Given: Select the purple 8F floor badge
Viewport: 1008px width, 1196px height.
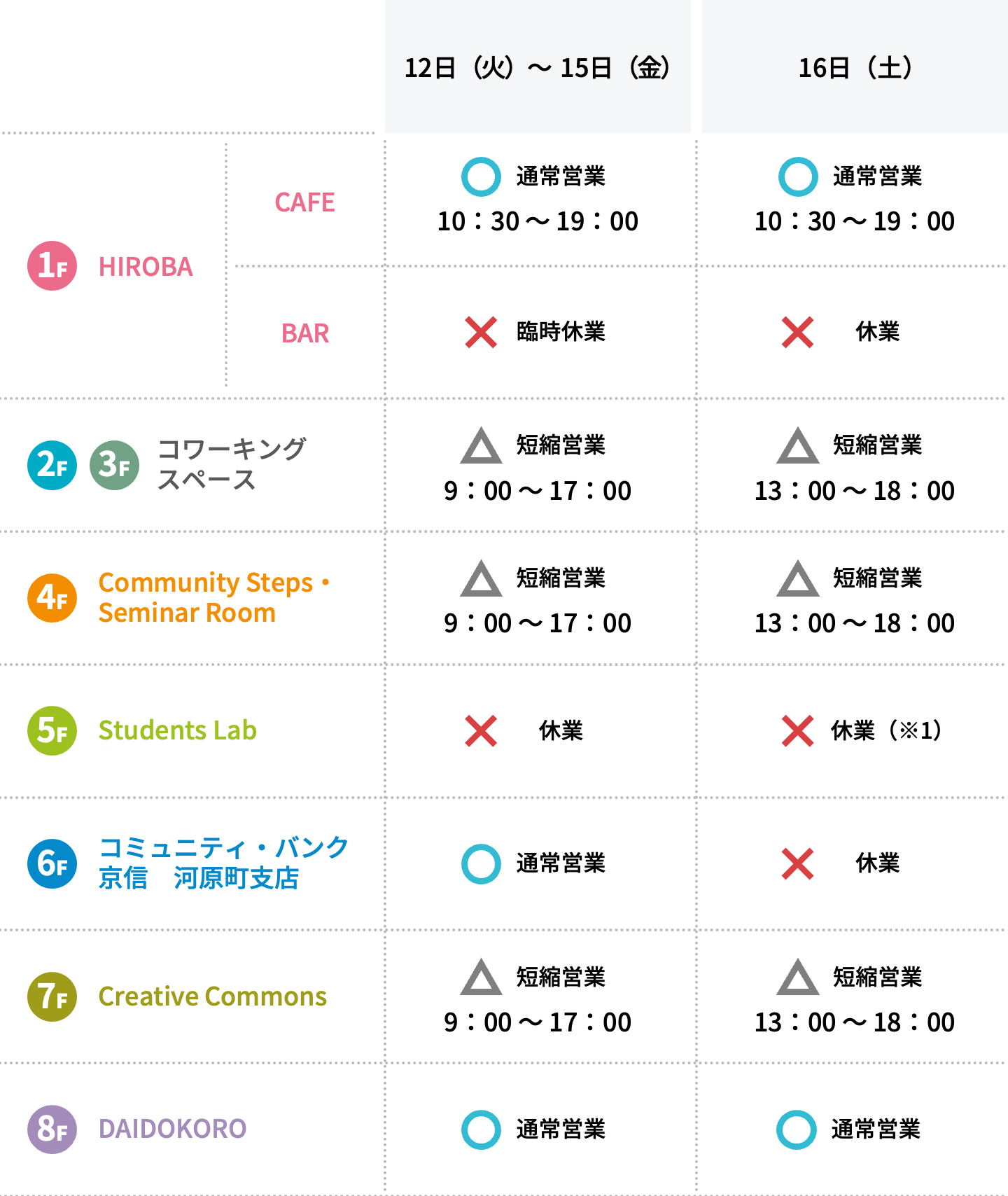Looking at the screenshot, I should pos(52,1129).
